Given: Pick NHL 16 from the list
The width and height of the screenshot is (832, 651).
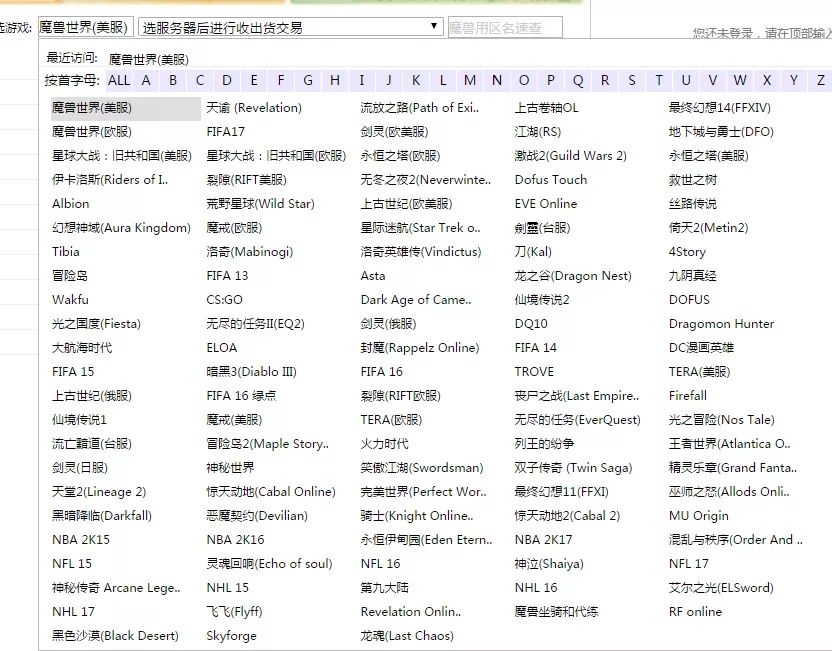Looking at the screenshot, I should (x=536, y=588).
